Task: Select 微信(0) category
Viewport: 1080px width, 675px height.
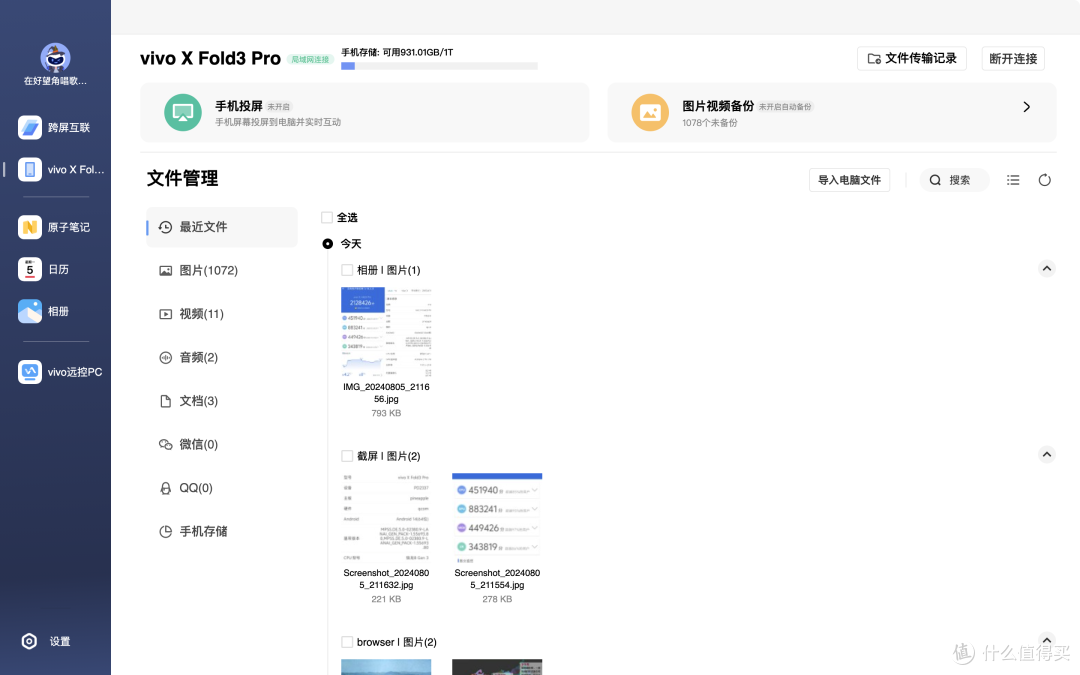Action: tap(222, 444)
